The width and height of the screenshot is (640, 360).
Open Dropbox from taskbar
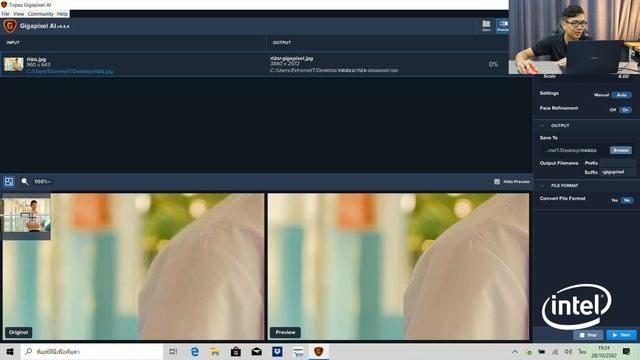277,351
